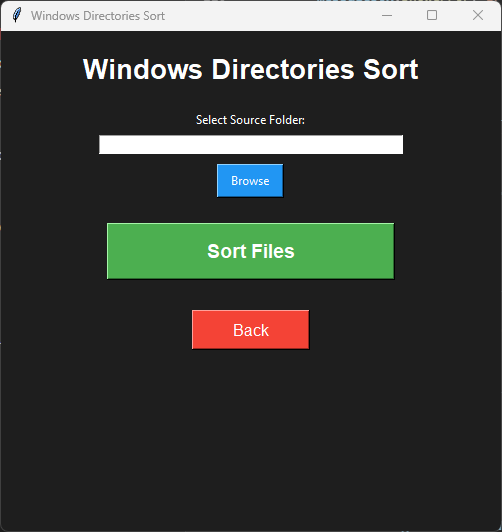Close the Windows Directories Sort window
502x532 pixels.
pos(478,15)
